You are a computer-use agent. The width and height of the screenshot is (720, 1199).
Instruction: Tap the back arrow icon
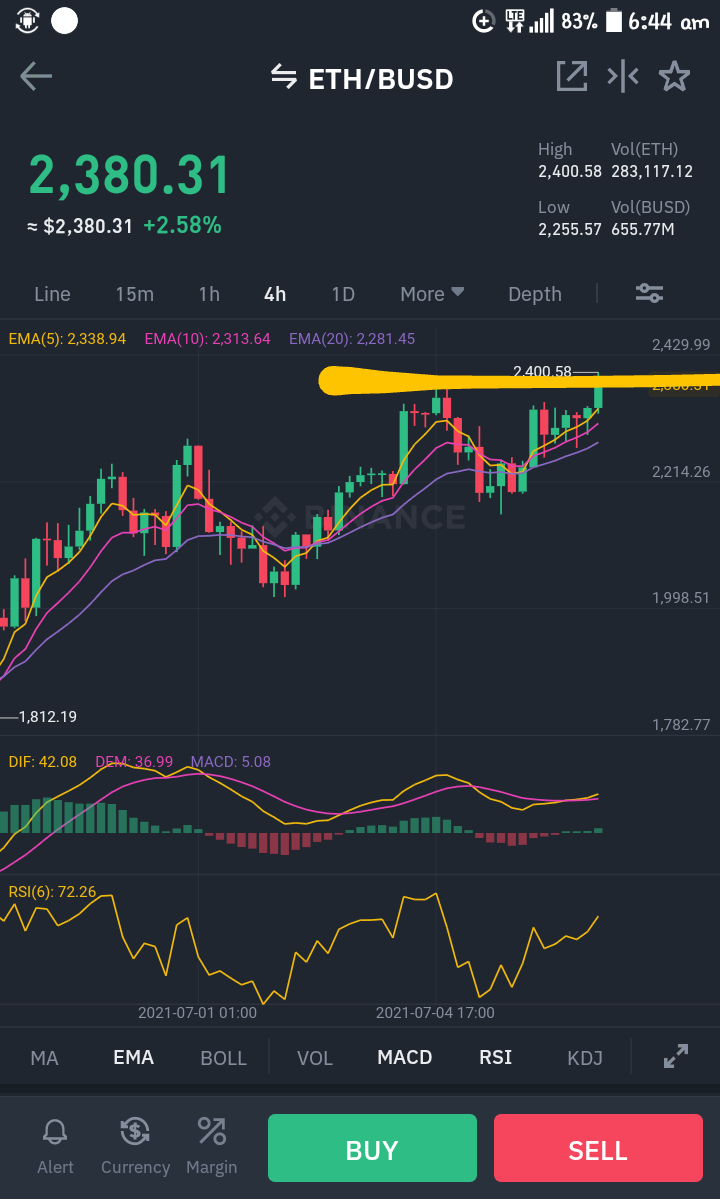36,76
